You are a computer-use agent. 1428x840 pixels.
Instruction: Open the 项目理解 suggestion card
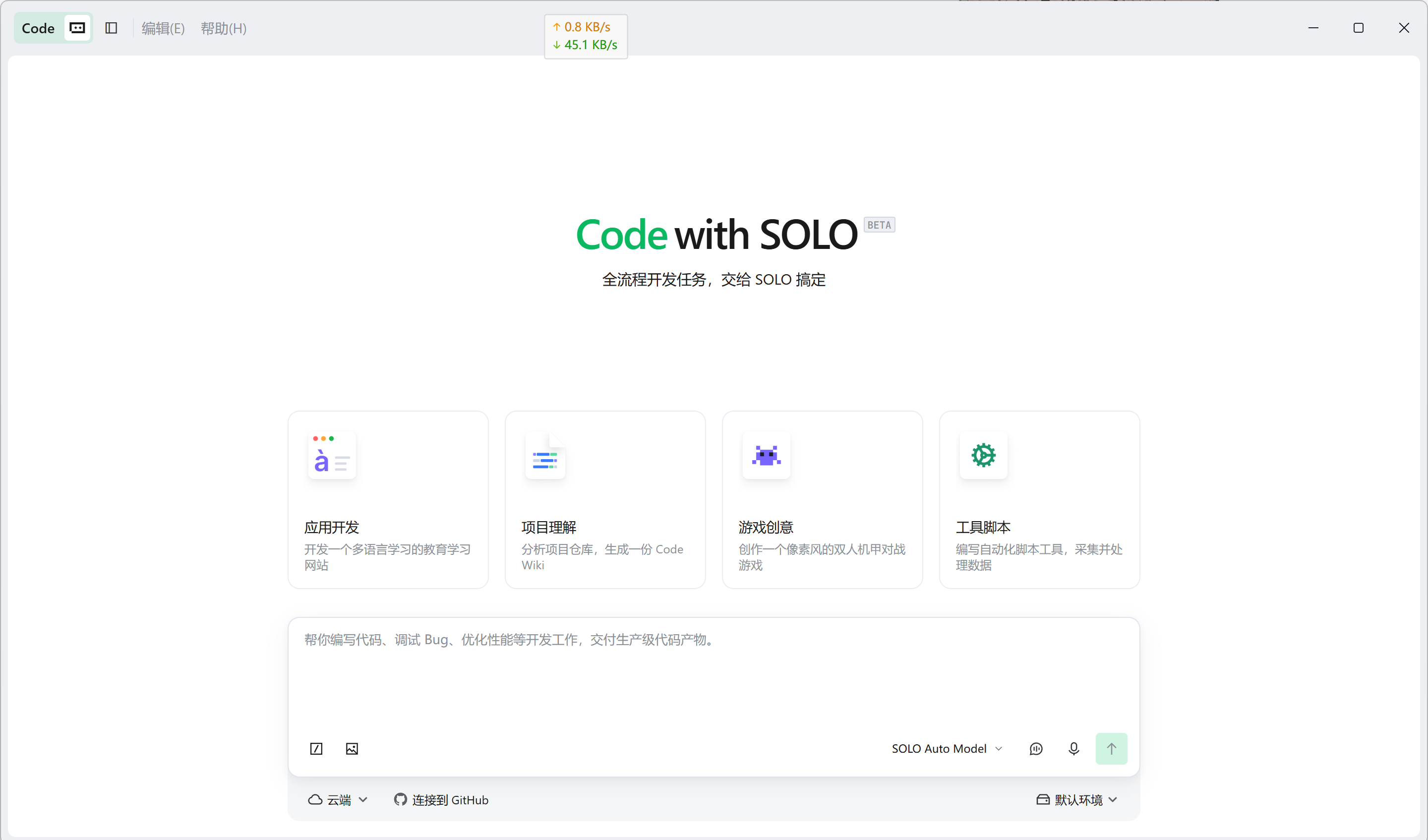(x=605, y=500)
